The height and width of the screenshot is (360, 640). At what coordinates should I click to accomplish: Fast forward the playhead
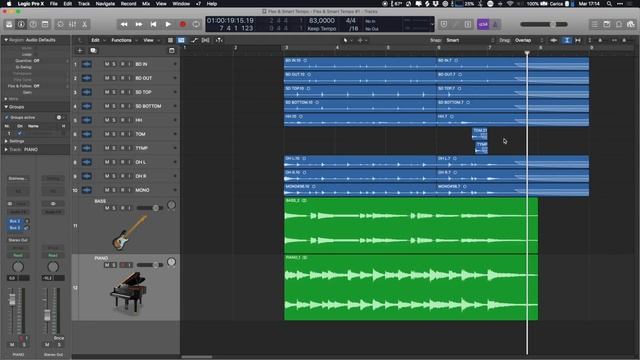point(139,24)
